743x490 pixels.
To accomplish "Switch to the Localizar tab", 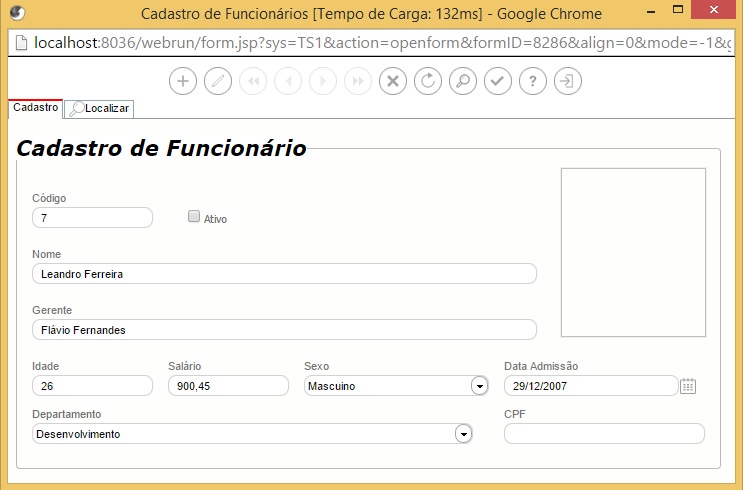I will (x=100, y=108).
